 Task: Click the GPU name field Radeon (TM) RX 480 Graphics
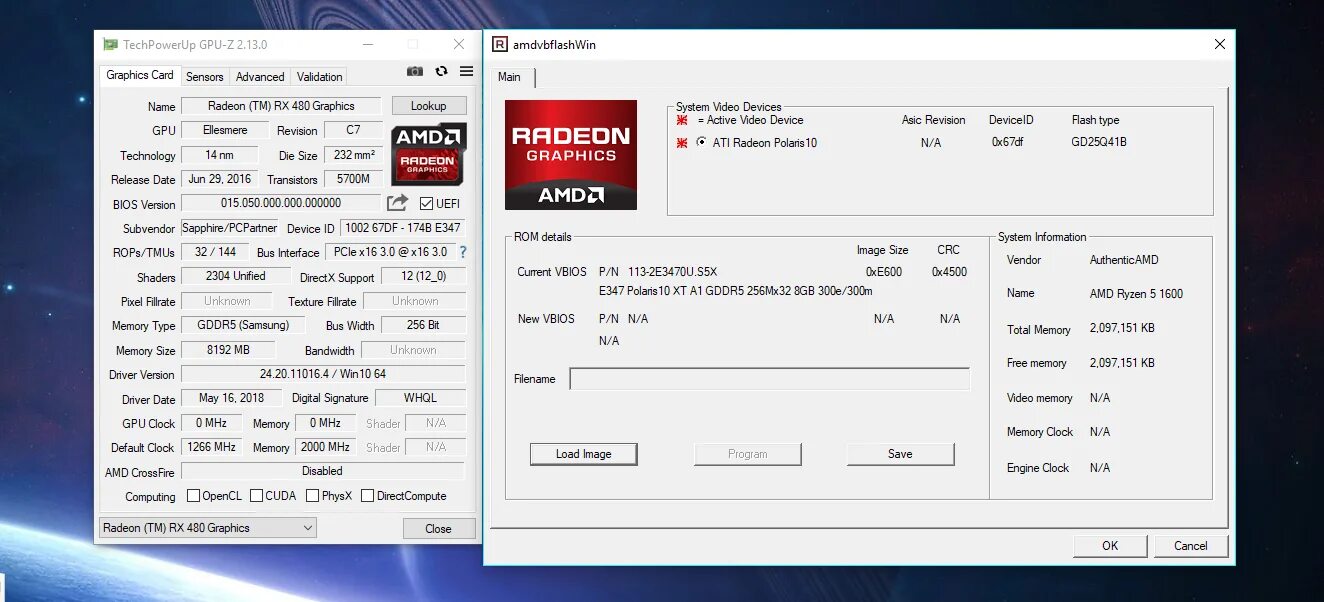[281, 106]
